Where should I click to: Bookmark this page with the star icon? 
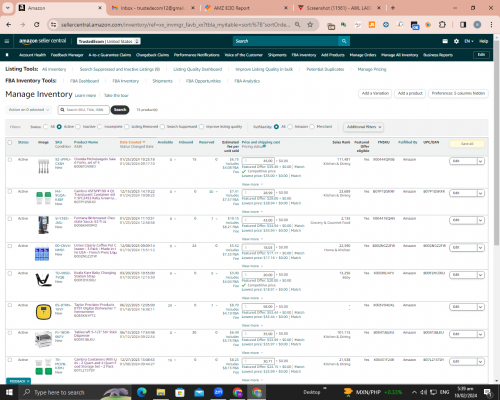[x=310, y=25]
